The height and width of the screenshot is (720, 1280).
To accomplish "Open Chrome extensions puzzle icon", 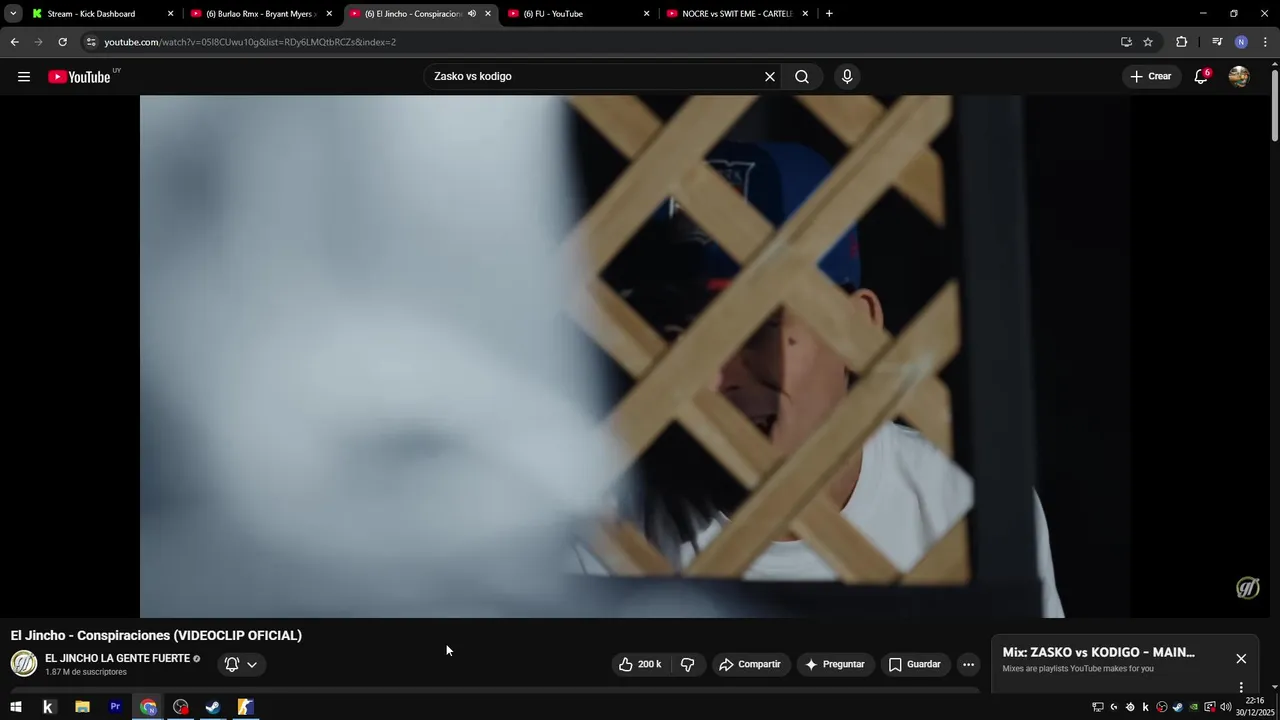I will tap(1182, 42).
